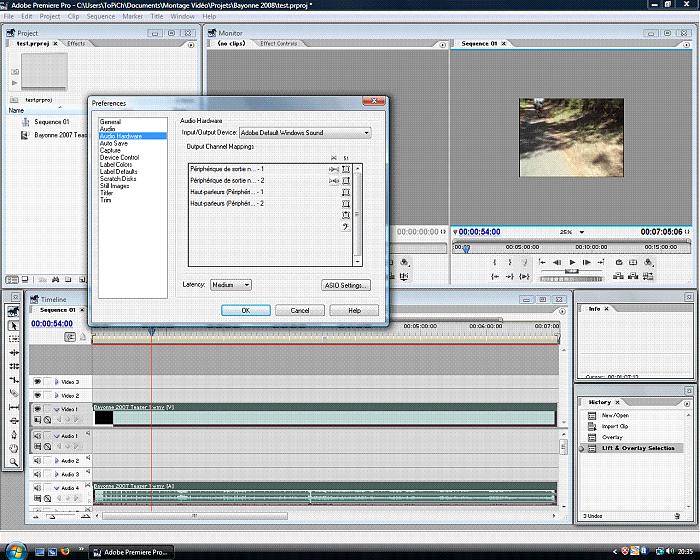
Task: Select Device Control preferences category
Action: click(x=119, y=158)
